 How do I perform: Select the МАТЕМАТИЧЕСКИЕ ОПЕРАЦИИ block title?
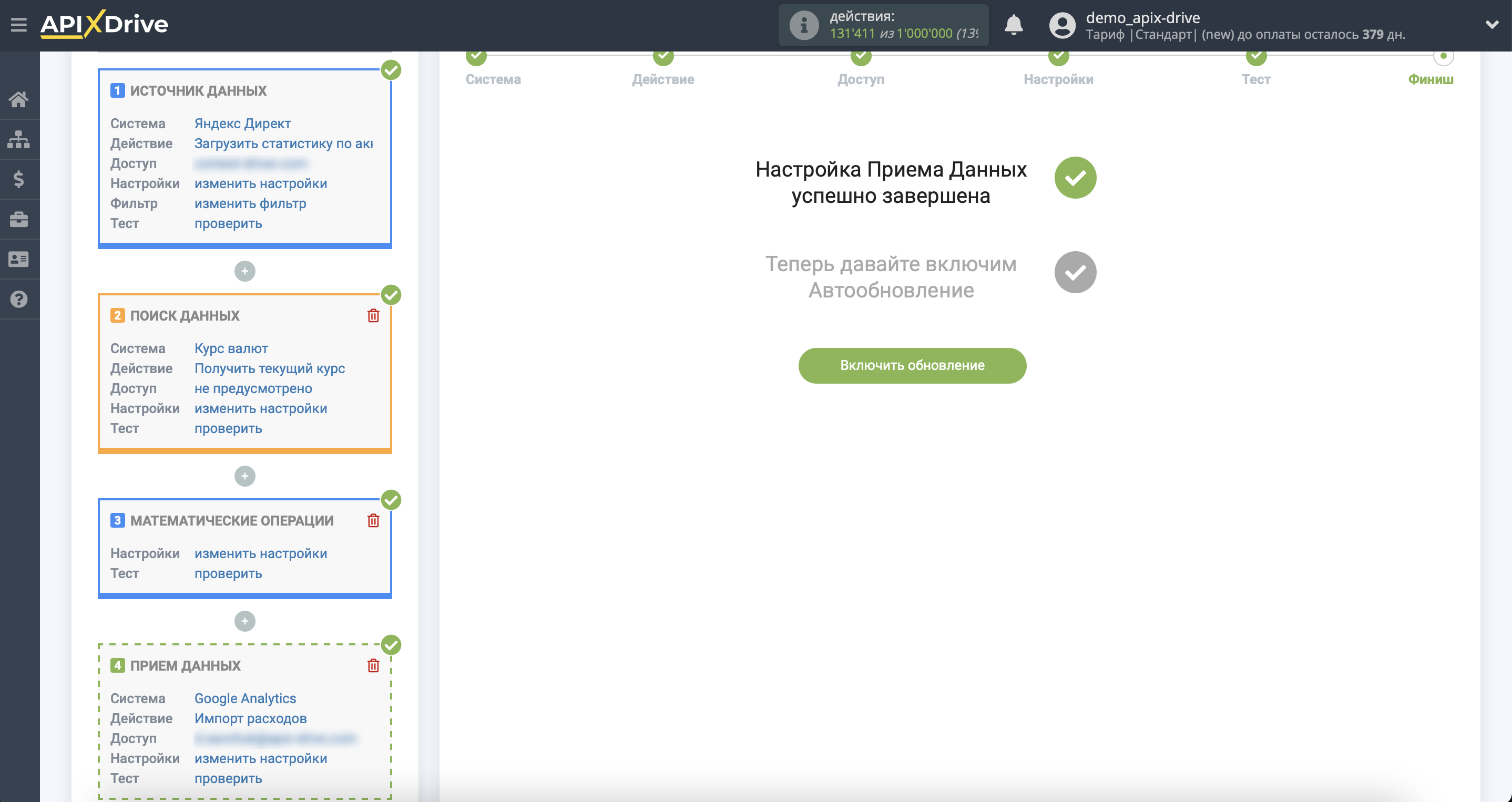(231, 520)
